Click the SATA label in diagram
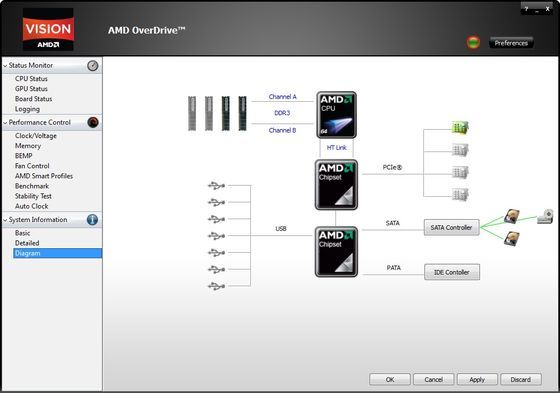The width and height of the screenshot is (560, 393). [x=392, y=223]
